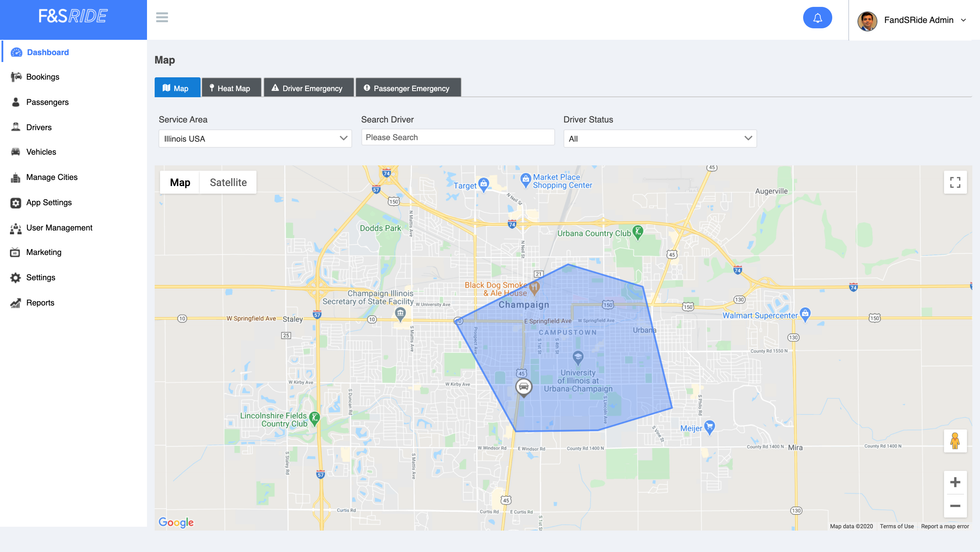Zoom out on the map
This screenshot has width=980, height=552.
pyautogui.click(x=955, y=506)
